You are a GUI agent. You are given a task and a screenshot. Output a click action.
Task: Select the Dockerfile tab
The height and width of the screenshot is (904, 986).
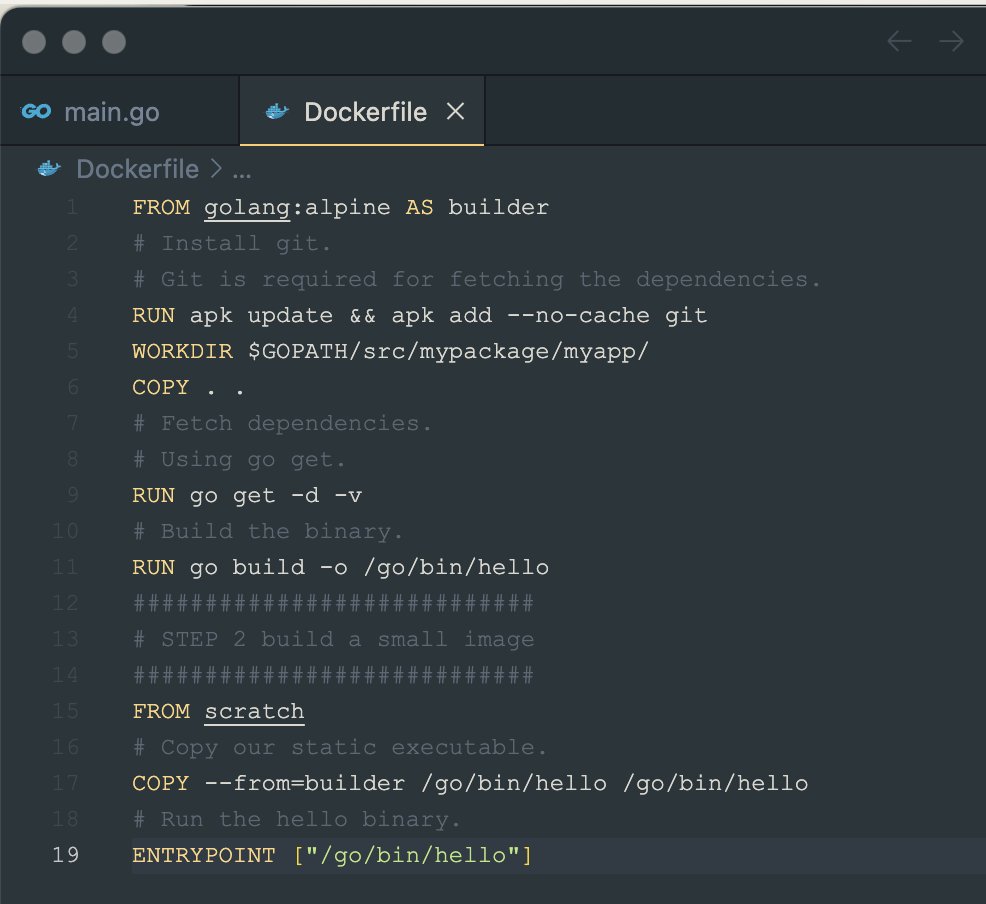[362, 112]
